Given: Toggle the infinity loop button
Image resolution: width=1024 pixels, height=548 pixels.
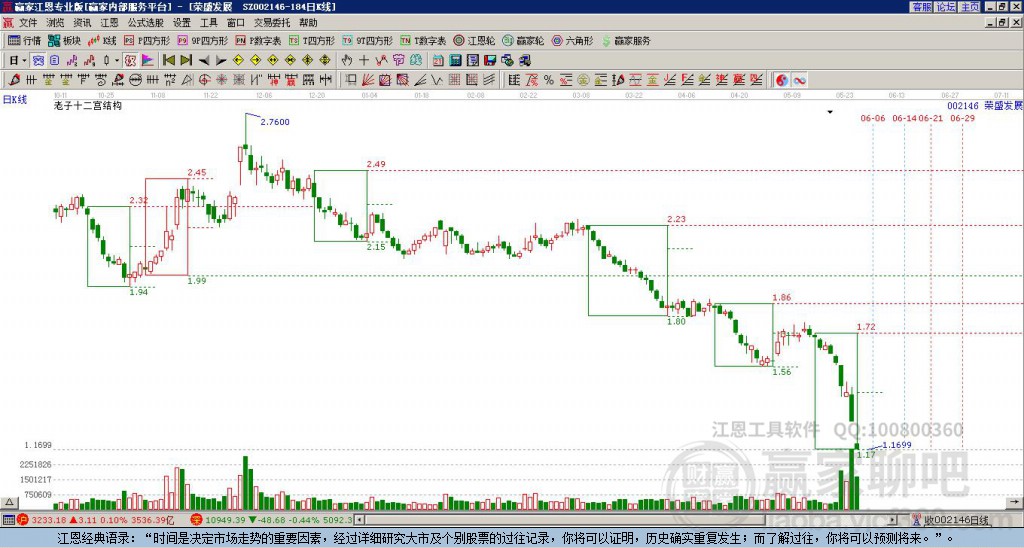Looking at the screenshot, I should coord(799,80).
